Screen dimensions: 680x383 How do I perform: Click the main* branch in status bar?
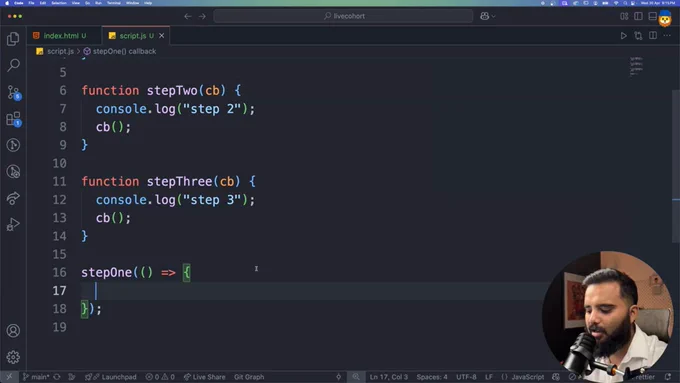36,376
